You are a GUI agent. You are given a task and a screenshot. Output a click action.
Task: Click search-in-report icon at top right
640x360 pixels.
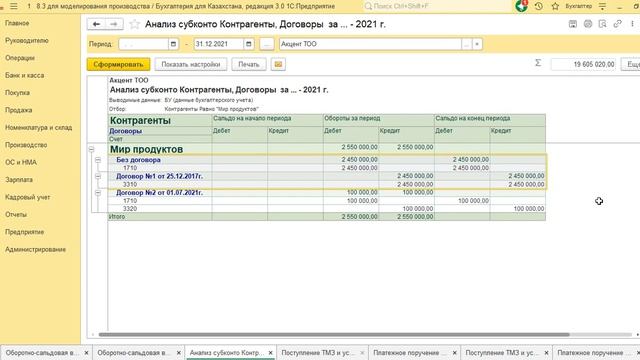point(602,24)
